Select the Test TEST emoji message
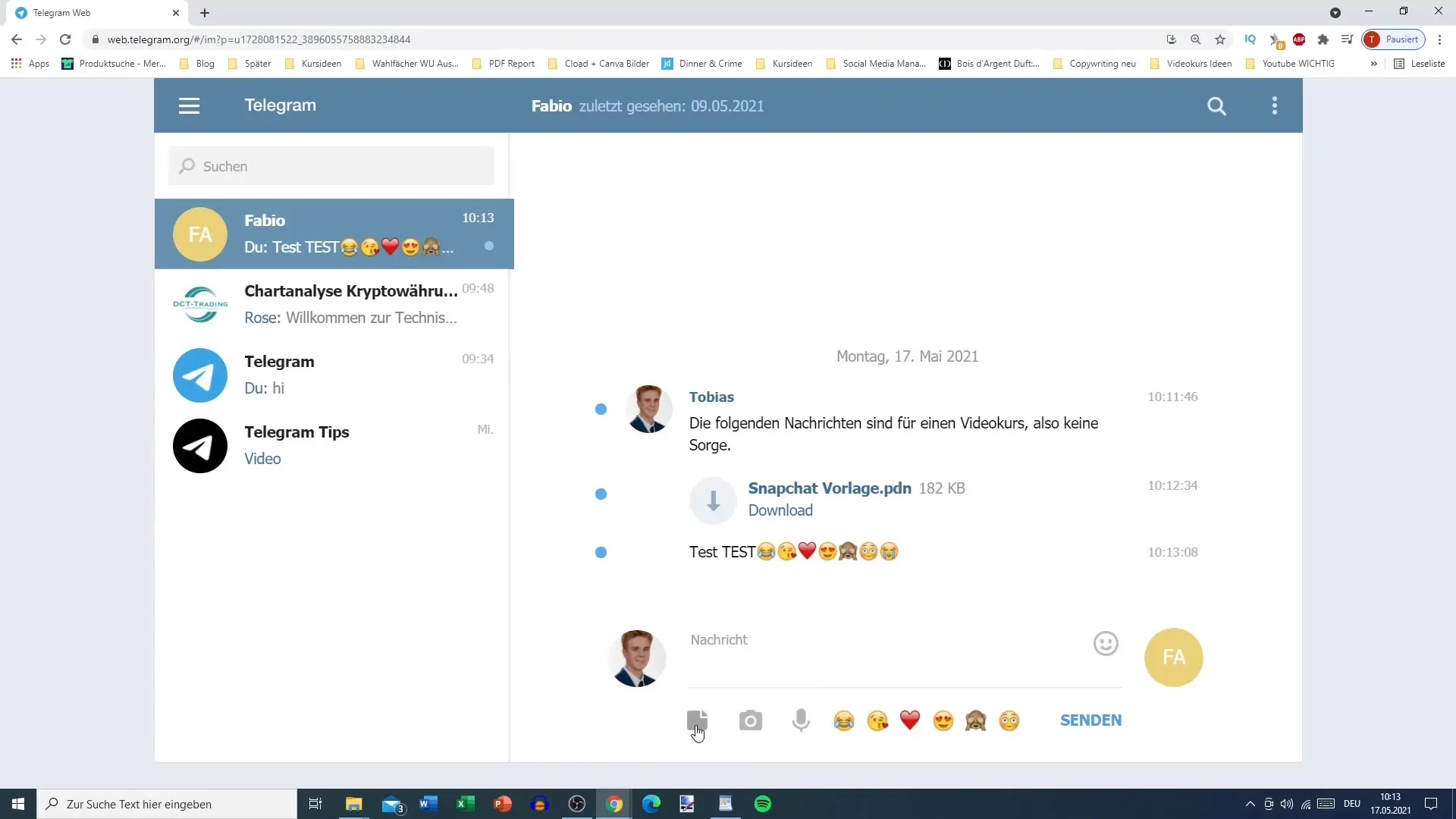The image size is (1456, 819). (x=793, y=552)
